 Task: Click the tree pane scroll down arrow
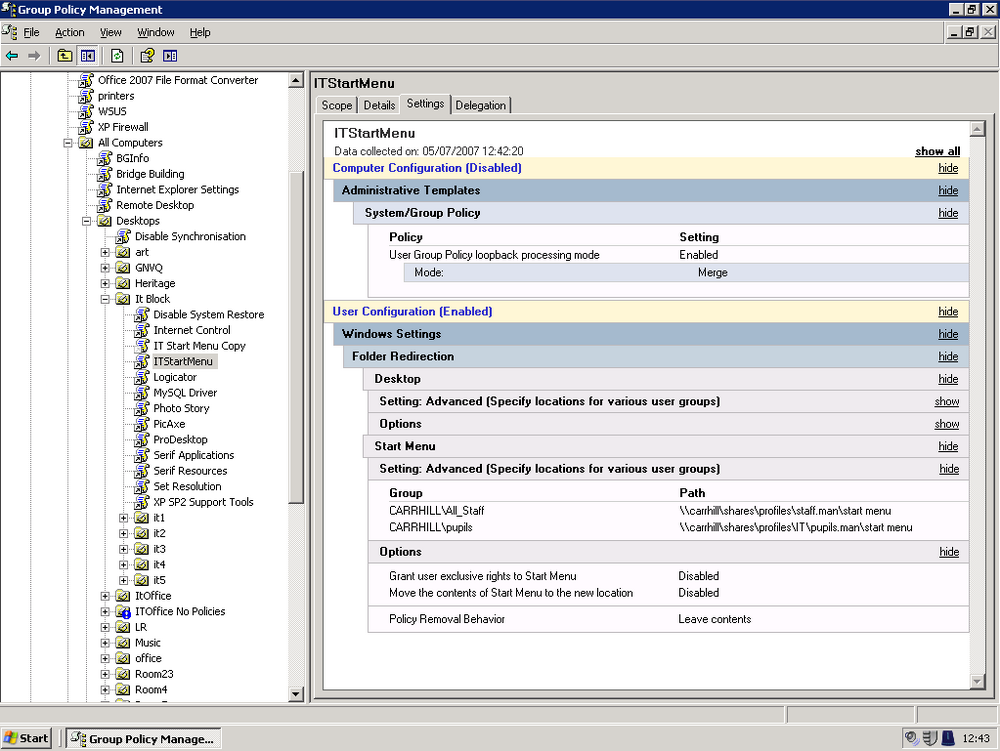(296, 694)
